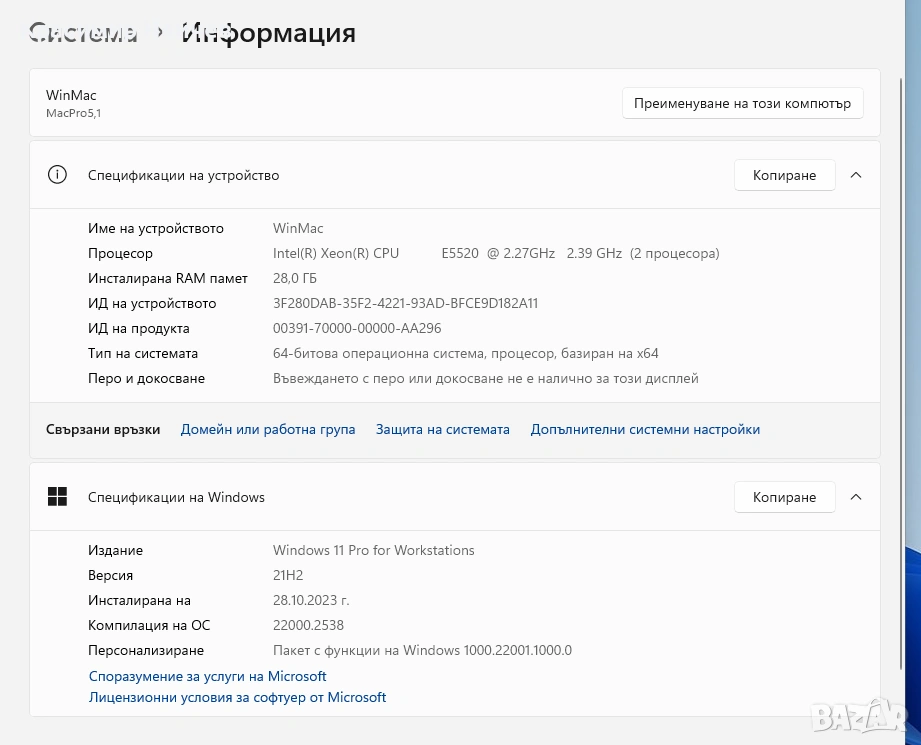Go back to Система in the breadcrumb
Image resolution: width=921 pixels, height=745 pixels.
(x=84, y=33)
